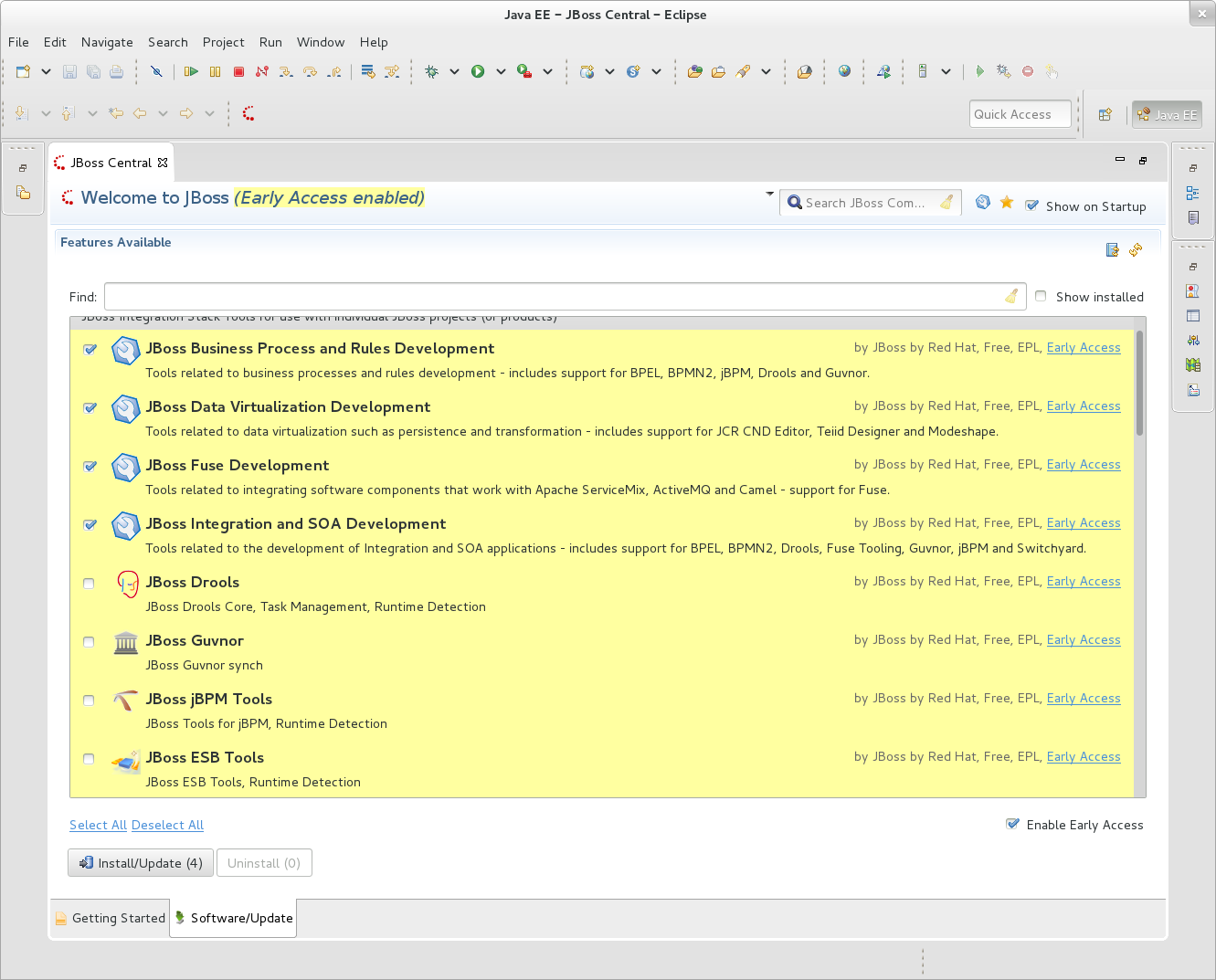The width and height of the screenshot is (1216, 980).
Task: Click the favorites star icon in JBoss header
Action: [x=1007, y=202]
